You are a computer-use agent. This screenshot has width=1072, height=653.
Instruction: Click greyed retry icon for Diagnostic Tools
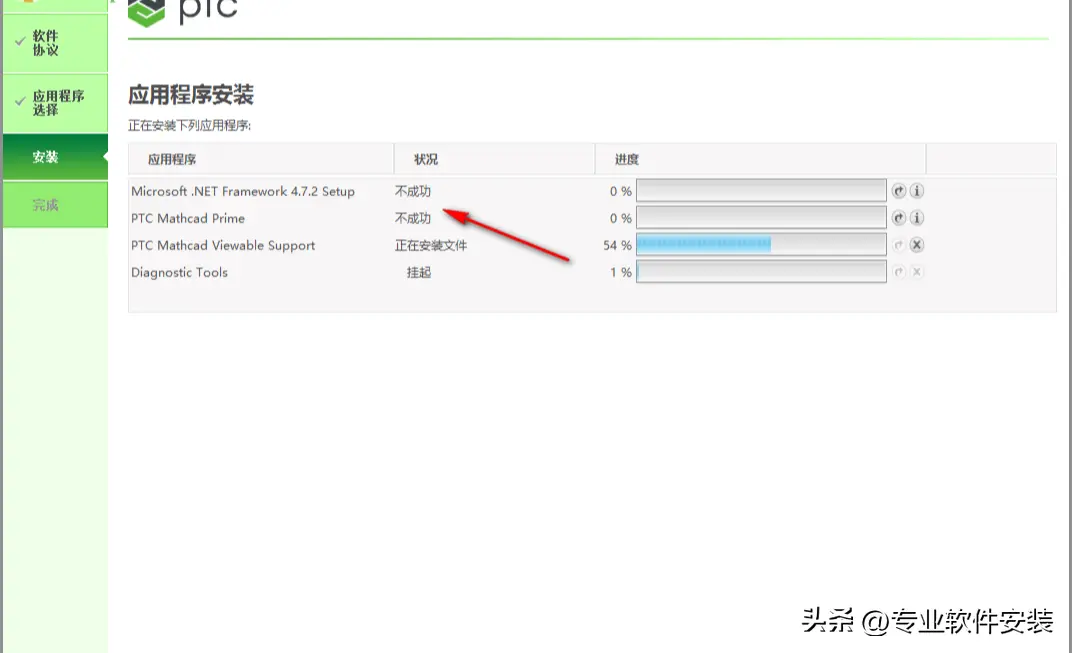point(898,272)
